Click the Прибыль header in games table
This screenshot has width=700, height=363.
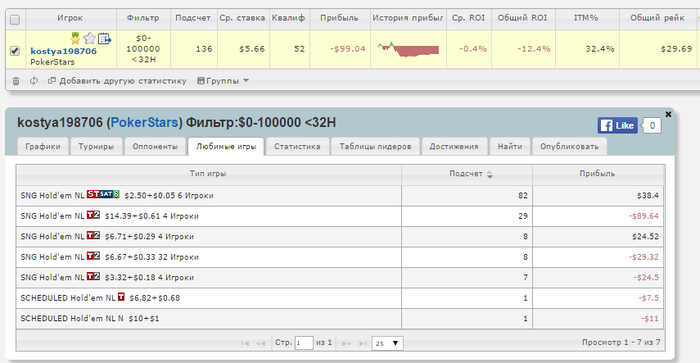597,174
